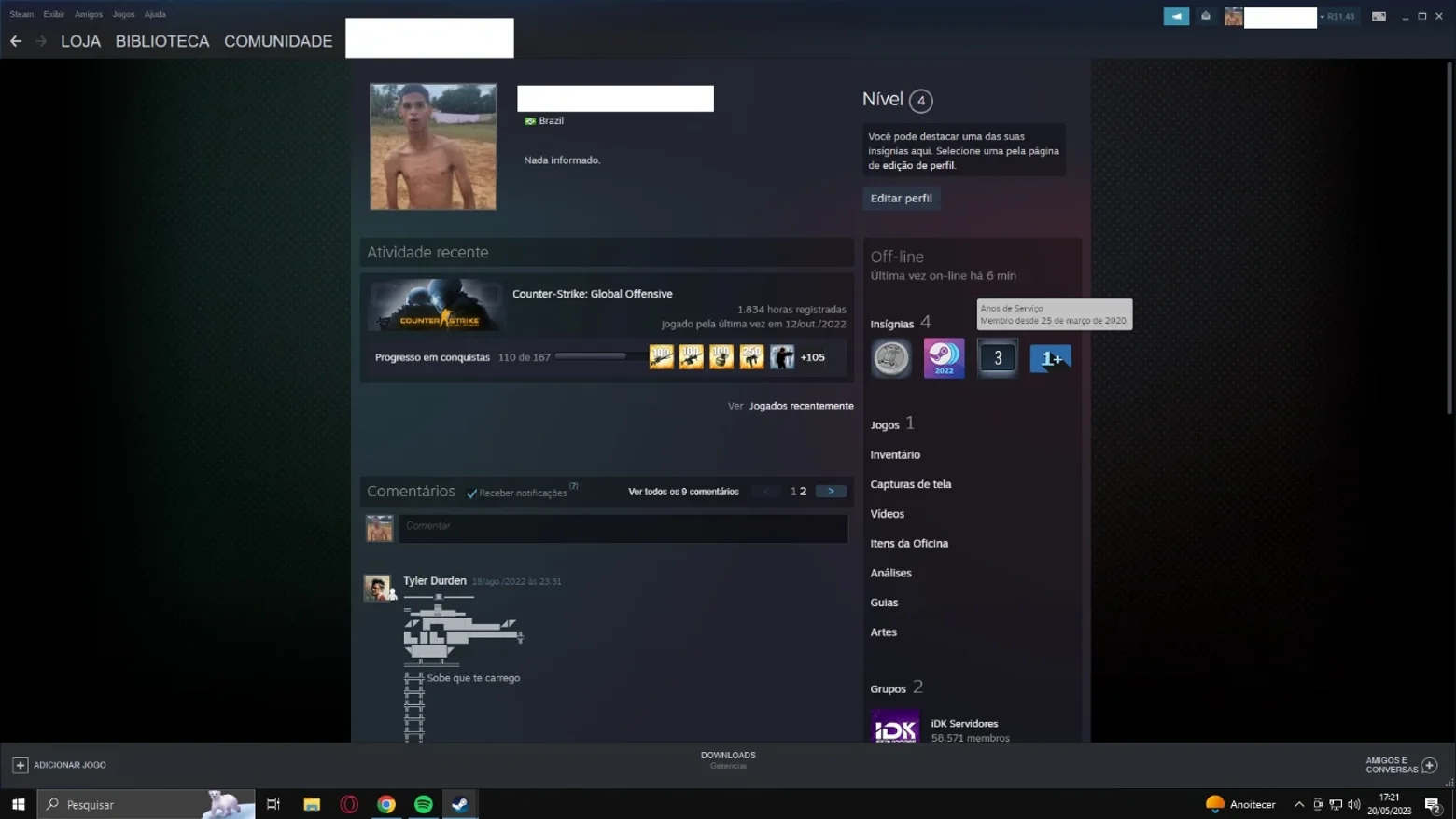Open Task View on the taskbar
The height and width of the screenshot is (819, 1456).
(273, 804)
